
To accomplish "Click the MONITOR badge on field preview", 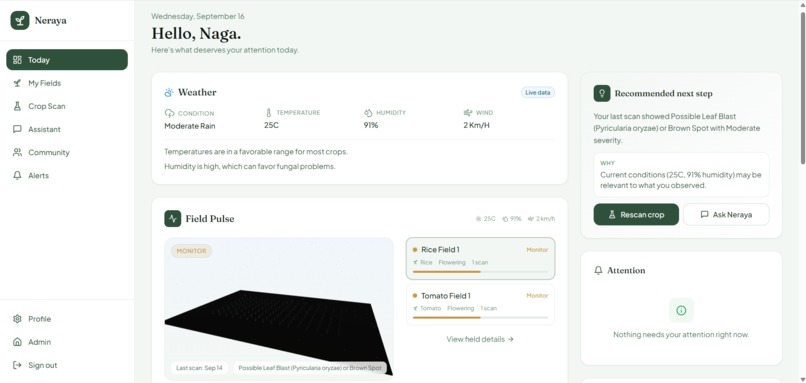I will click(x=191, y=251).
